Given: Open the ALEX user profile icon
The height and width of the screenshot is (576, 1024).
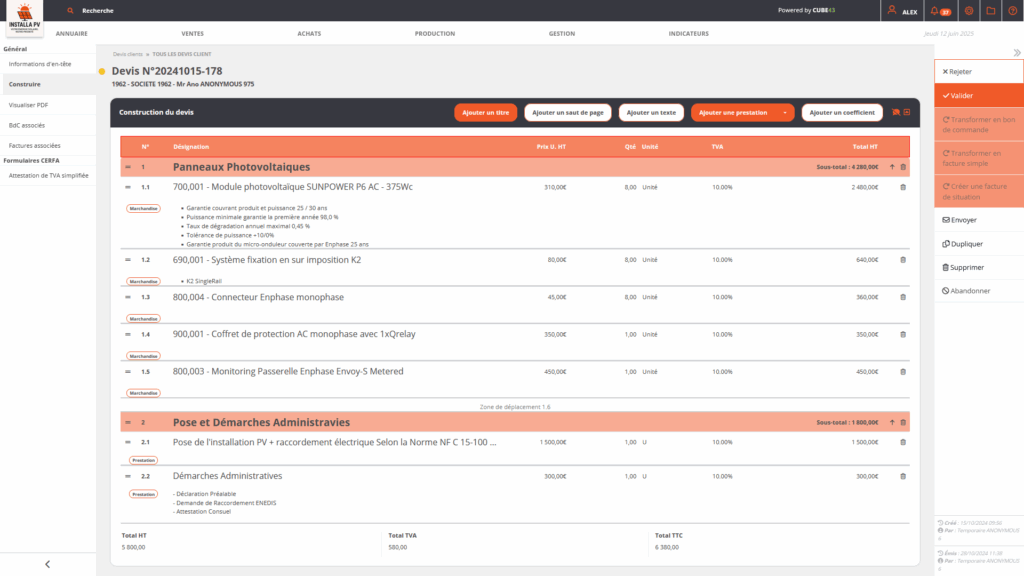Looking at the screenshot, I should tap(892, 10).
